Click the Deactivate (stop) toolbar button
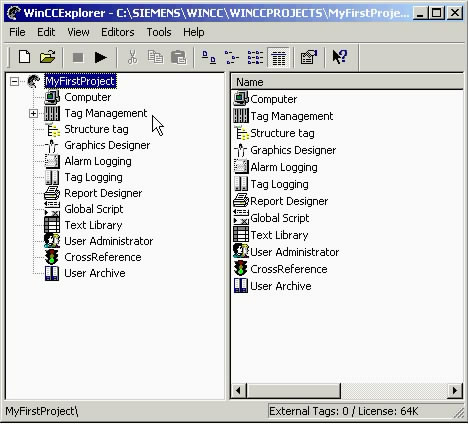Screen dimensions: 468x424 [78, 57]
